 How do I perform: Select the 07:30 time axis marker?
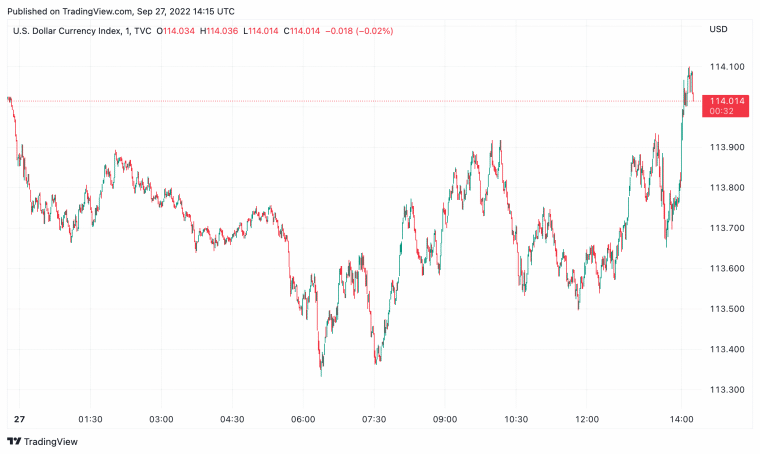[x=374, y=419]
